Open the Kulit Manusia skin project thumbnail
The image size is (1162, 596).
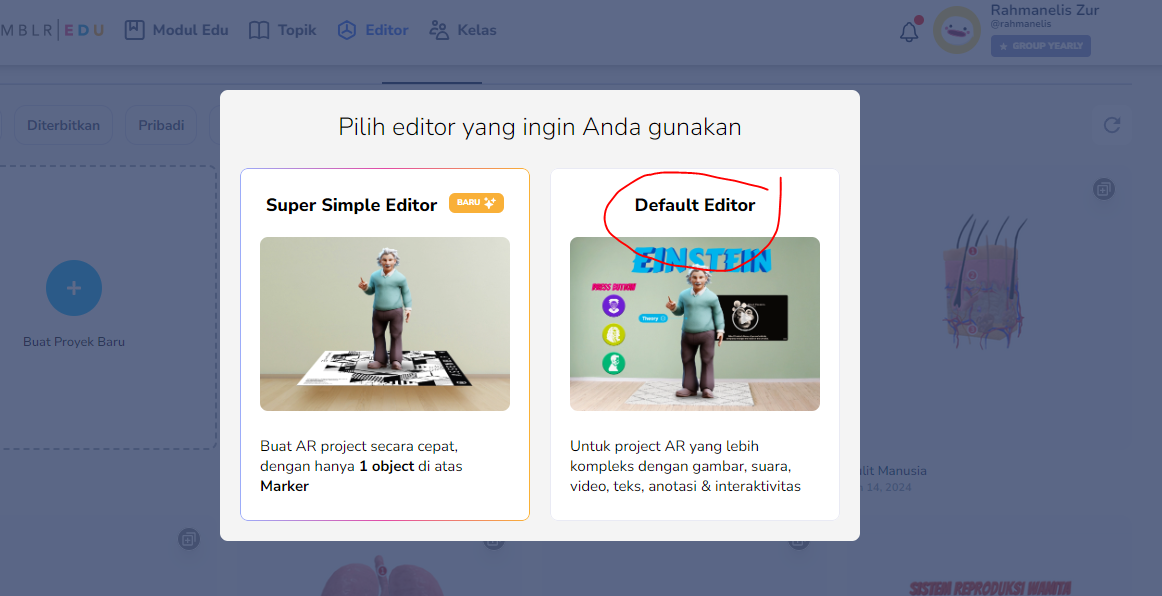[985, 280]
